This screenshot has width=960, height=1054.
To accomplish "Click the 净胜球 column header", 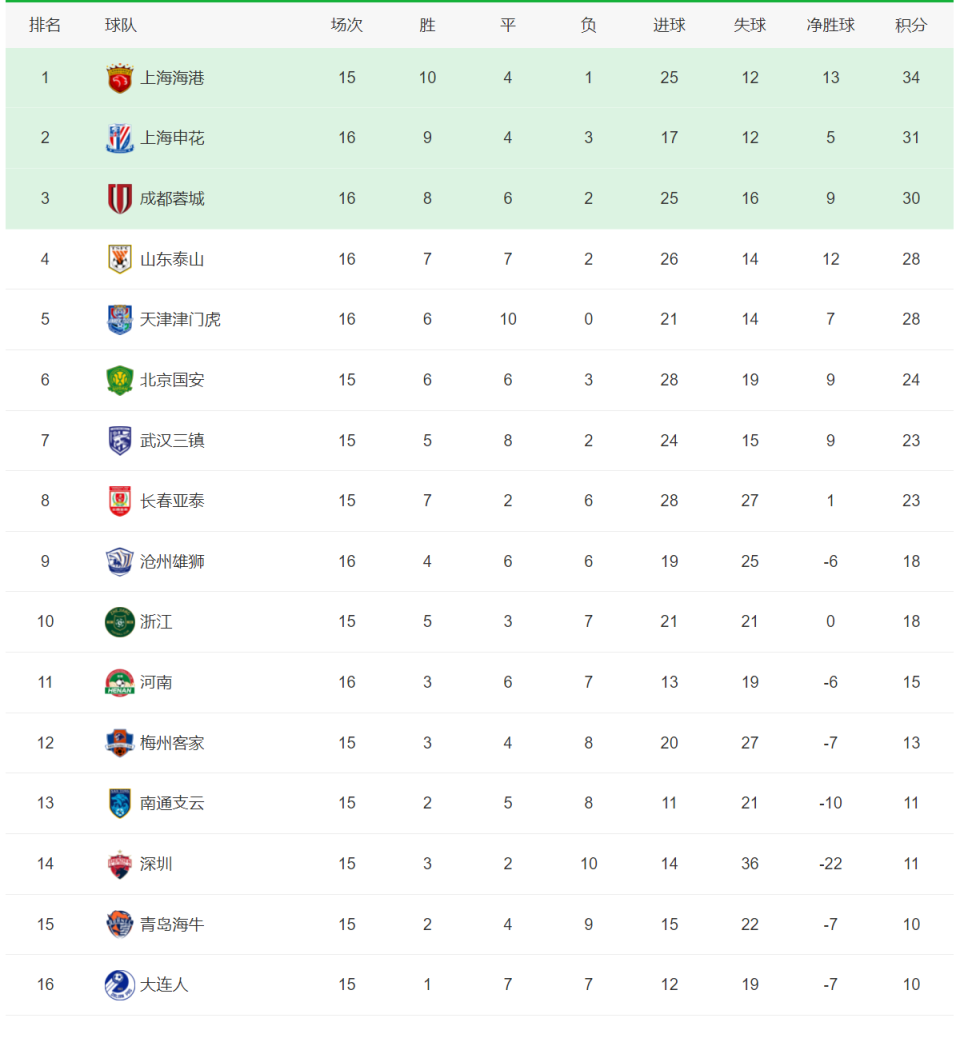I will pyautogui.click(x=831, y=25).
